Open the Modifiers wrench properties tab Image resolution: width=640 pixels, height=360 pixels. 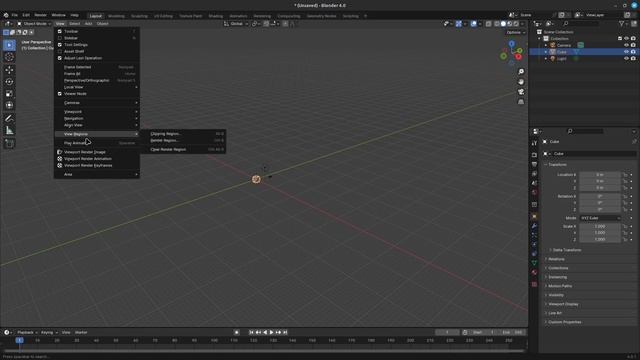(x=534, y=226)
